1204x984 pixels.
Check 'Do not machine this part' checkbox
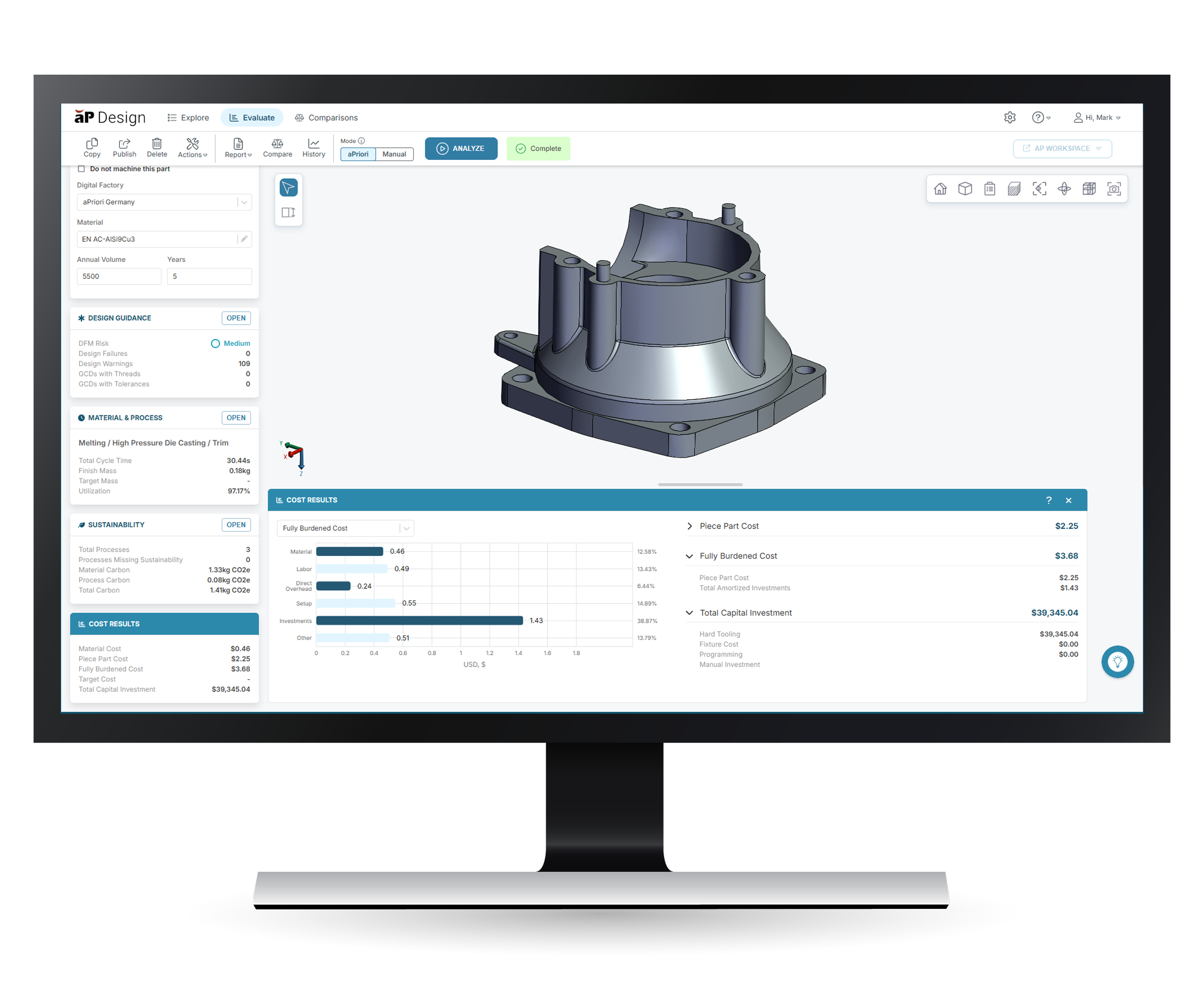coord(81,169)
